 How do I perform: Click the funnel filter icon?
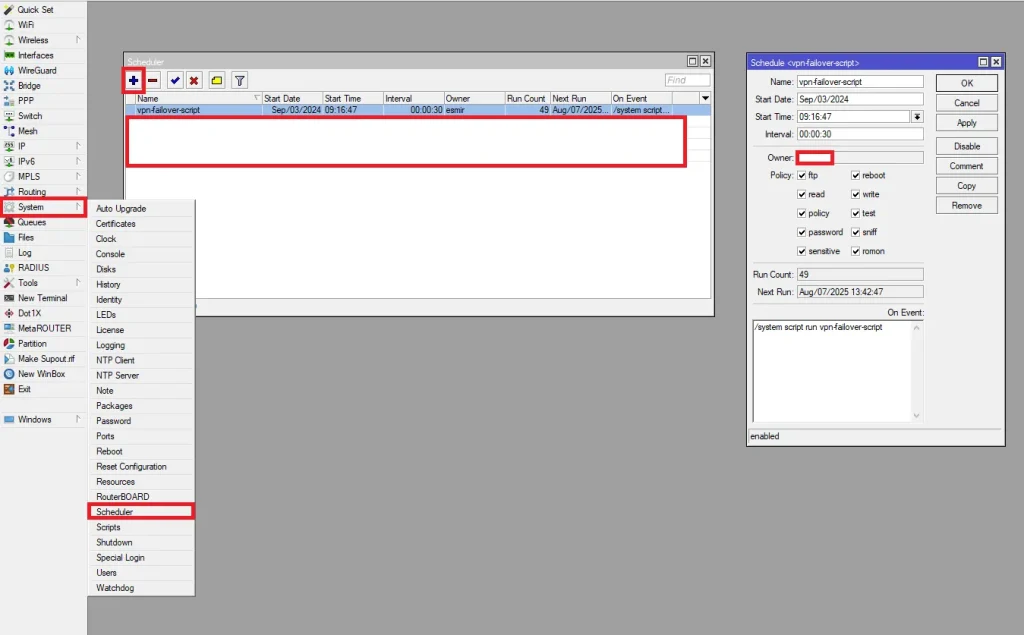click(x=240, y=80)
